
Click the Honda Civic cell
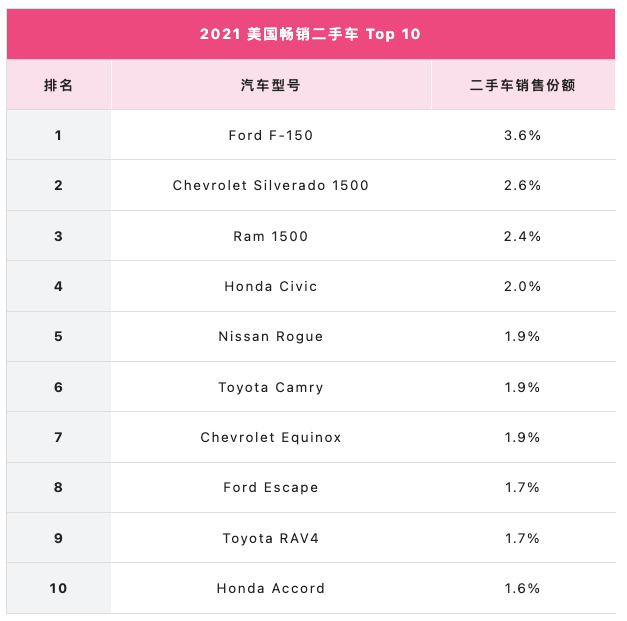pyautogui.click(x=271, y=286)
